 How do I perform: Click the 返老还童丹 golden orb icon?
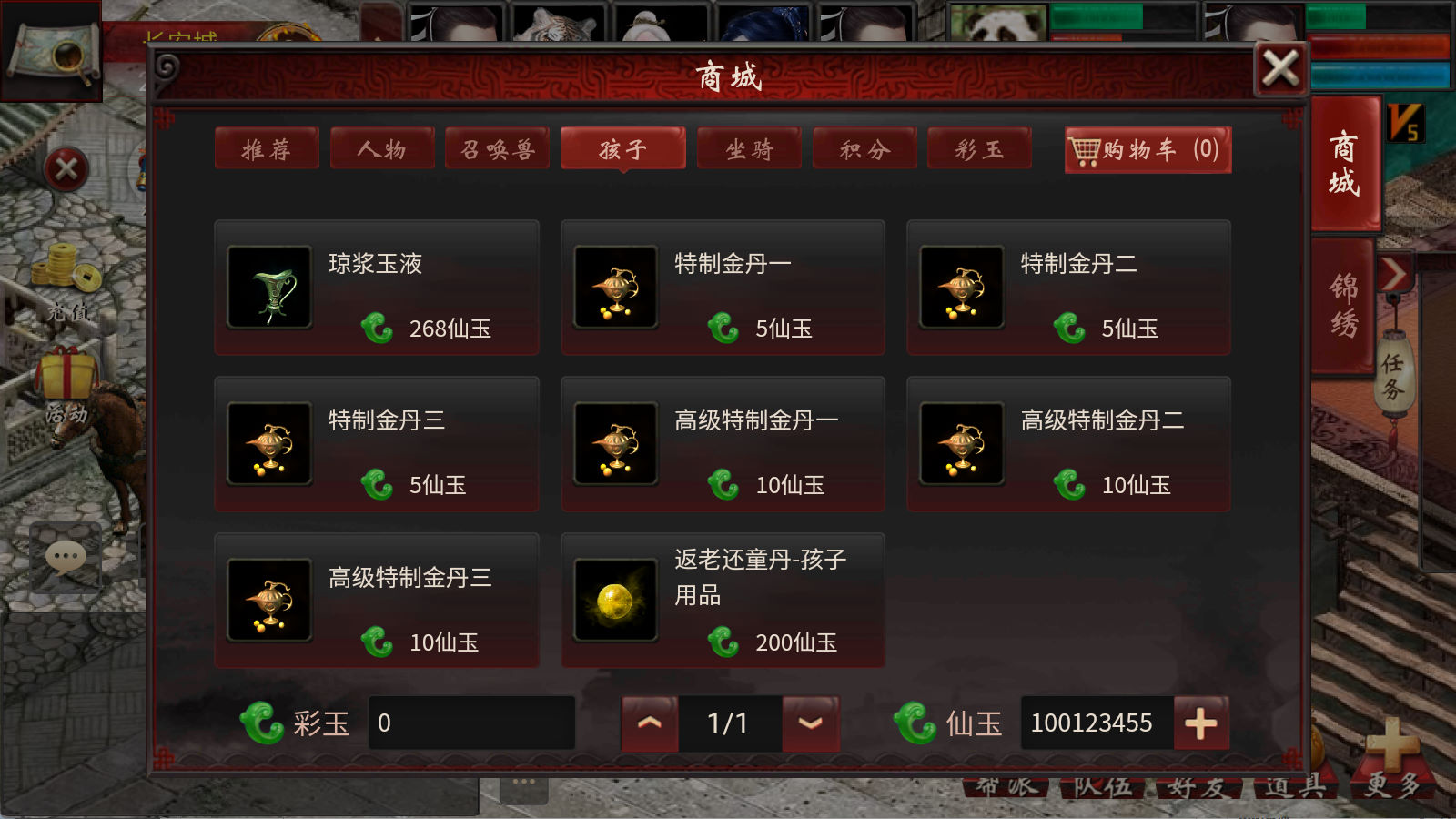point(615,601)
